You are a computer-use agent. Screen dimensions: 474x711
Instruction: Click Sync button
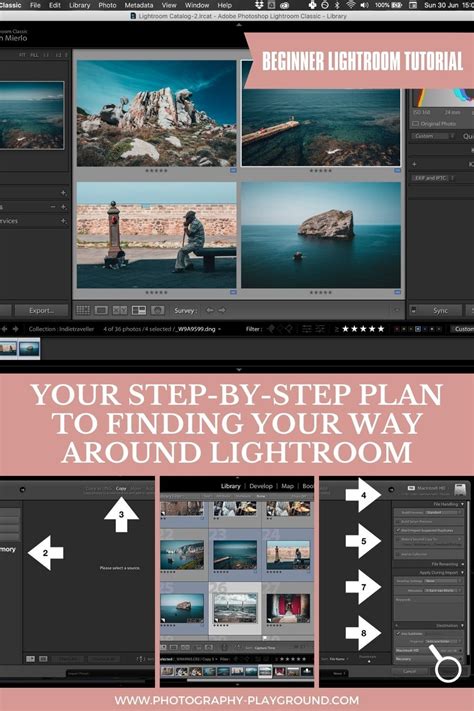click(x=440, y=311)
